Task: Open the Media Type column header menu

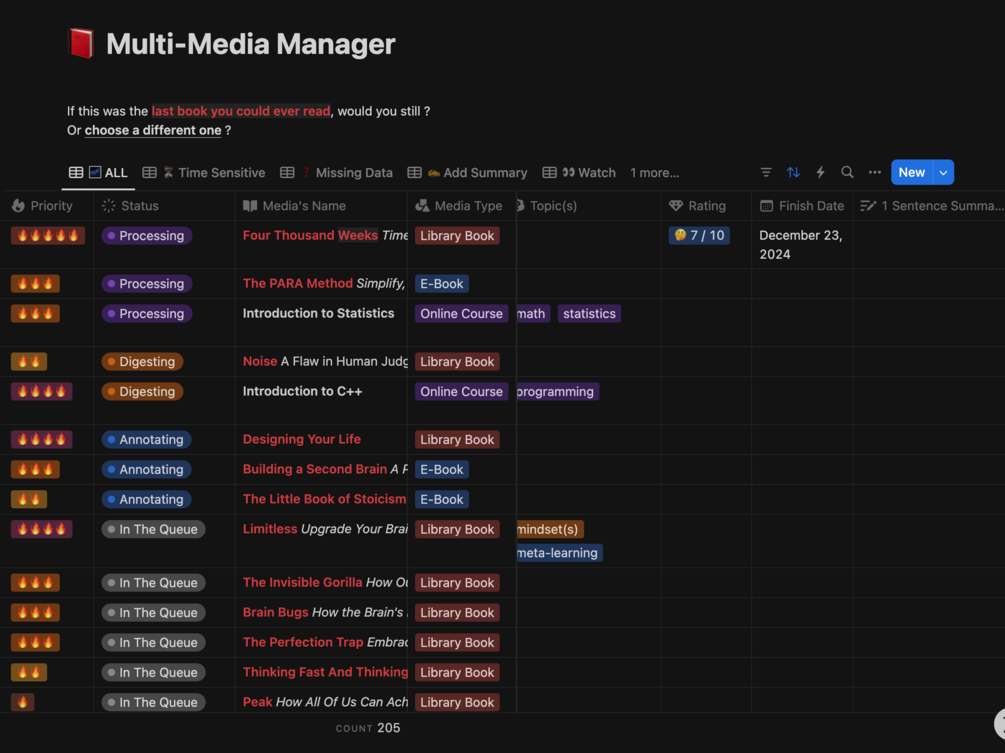Action: [461, 206]
